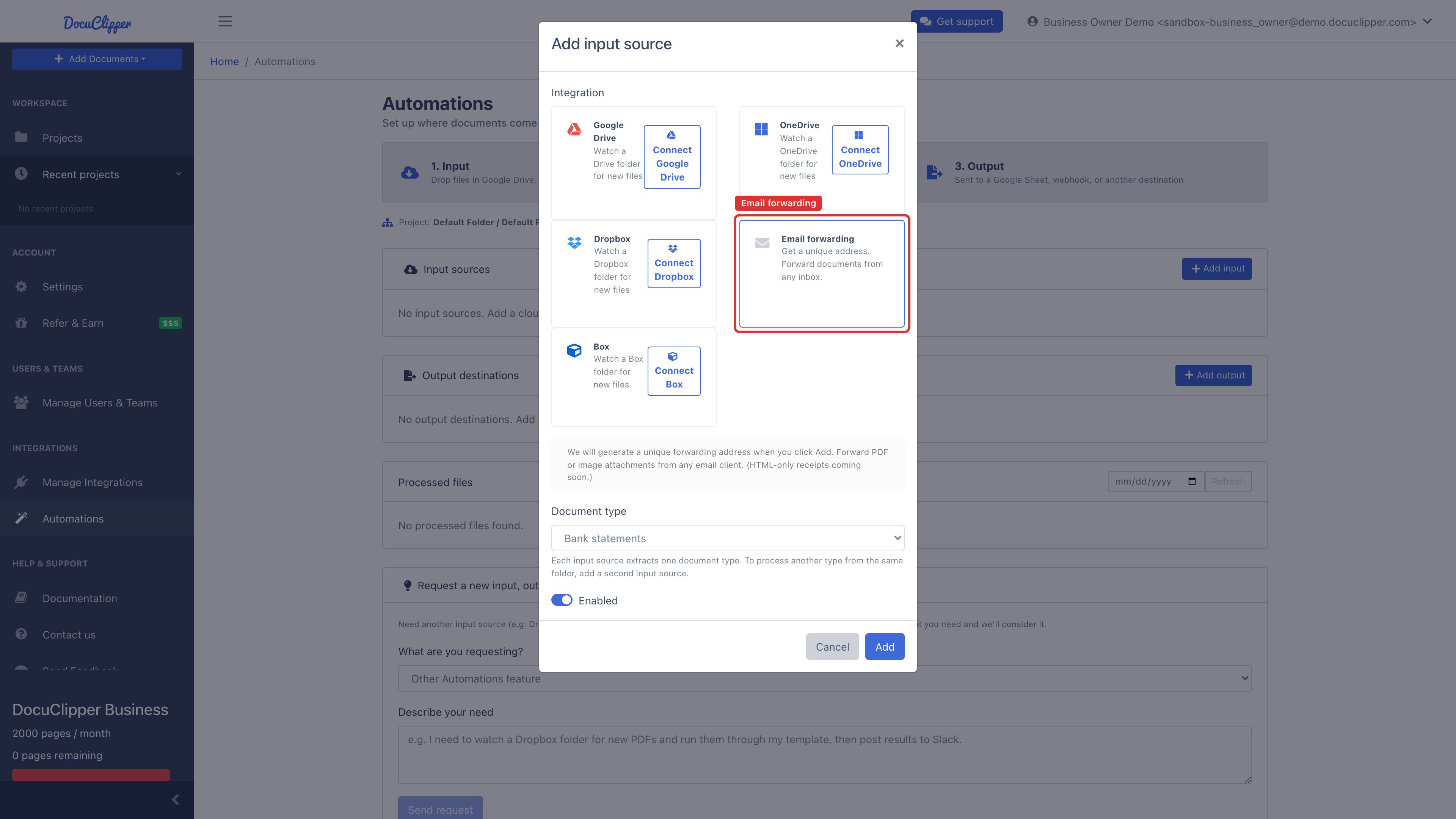1456x819 pixels.
Task: Open Manage Integrations
Action: [97, 482]
